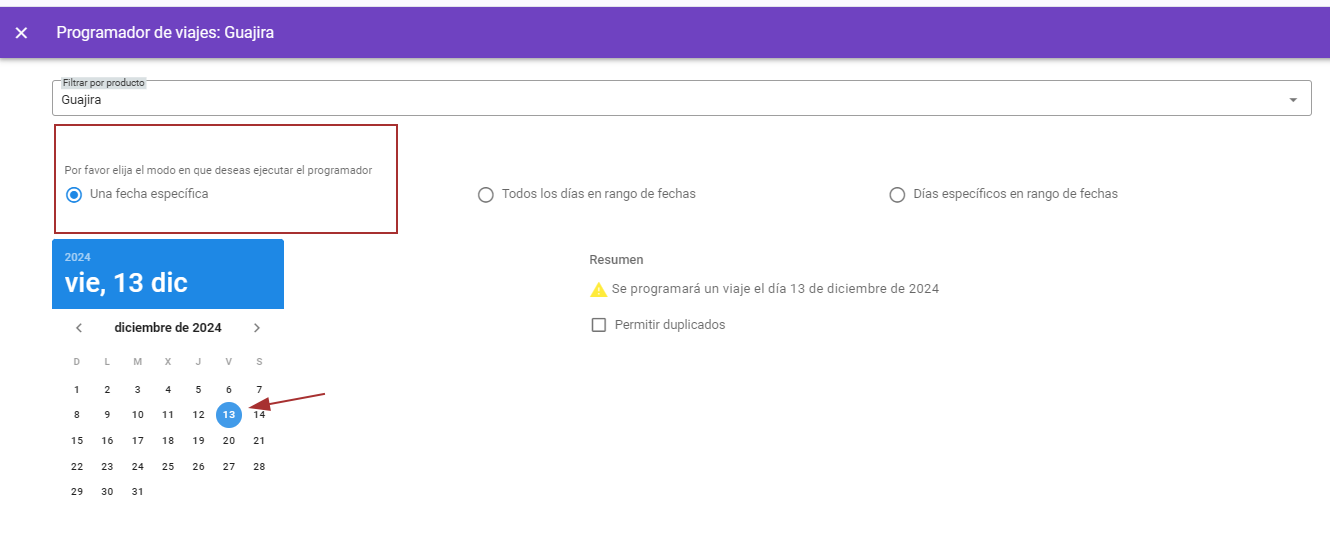Select 'Una fecha específica' radio option
1330x551 pixels.
tap(74, 194)
